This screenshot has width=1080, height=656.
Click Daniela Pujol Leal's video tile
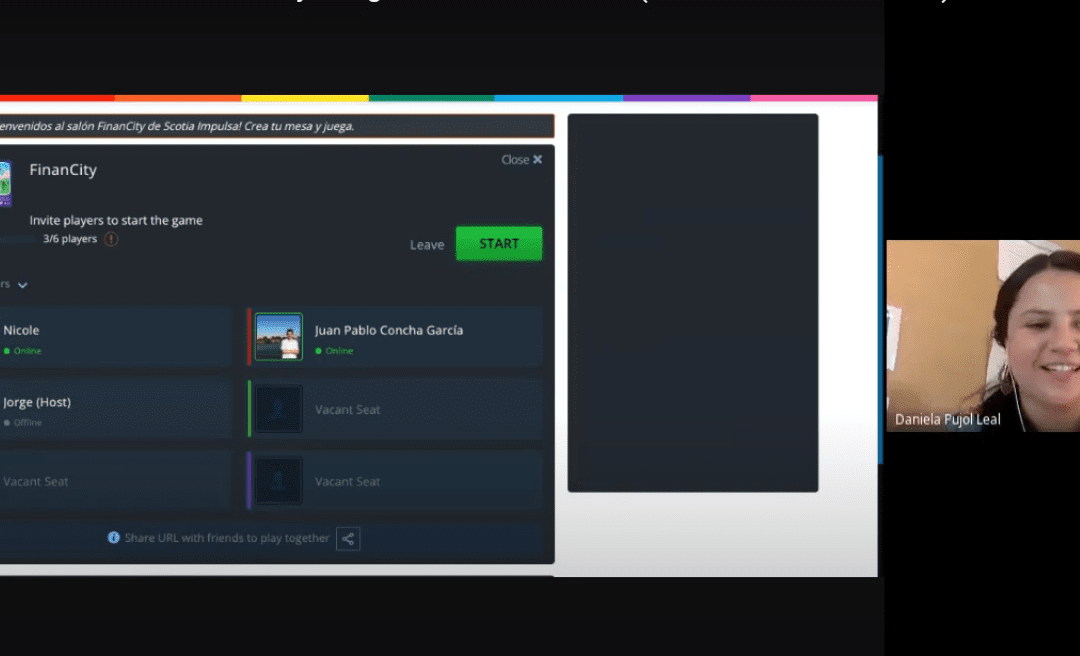(x=983, y=336)
